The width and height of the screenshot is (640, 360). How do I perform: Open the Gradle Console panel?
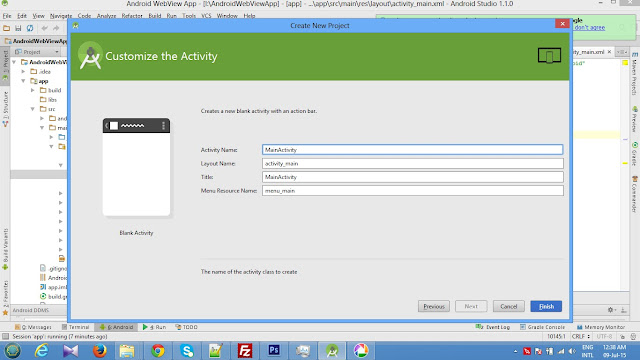click(542, 327)
